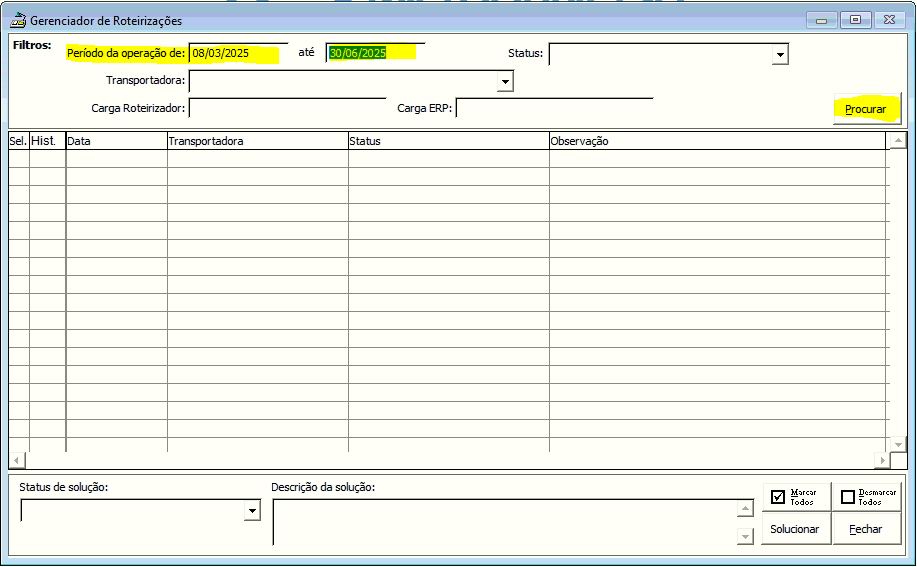Click the Solucionar button
This screenshot has height=567, width=917.
click(x=796, y=529)
